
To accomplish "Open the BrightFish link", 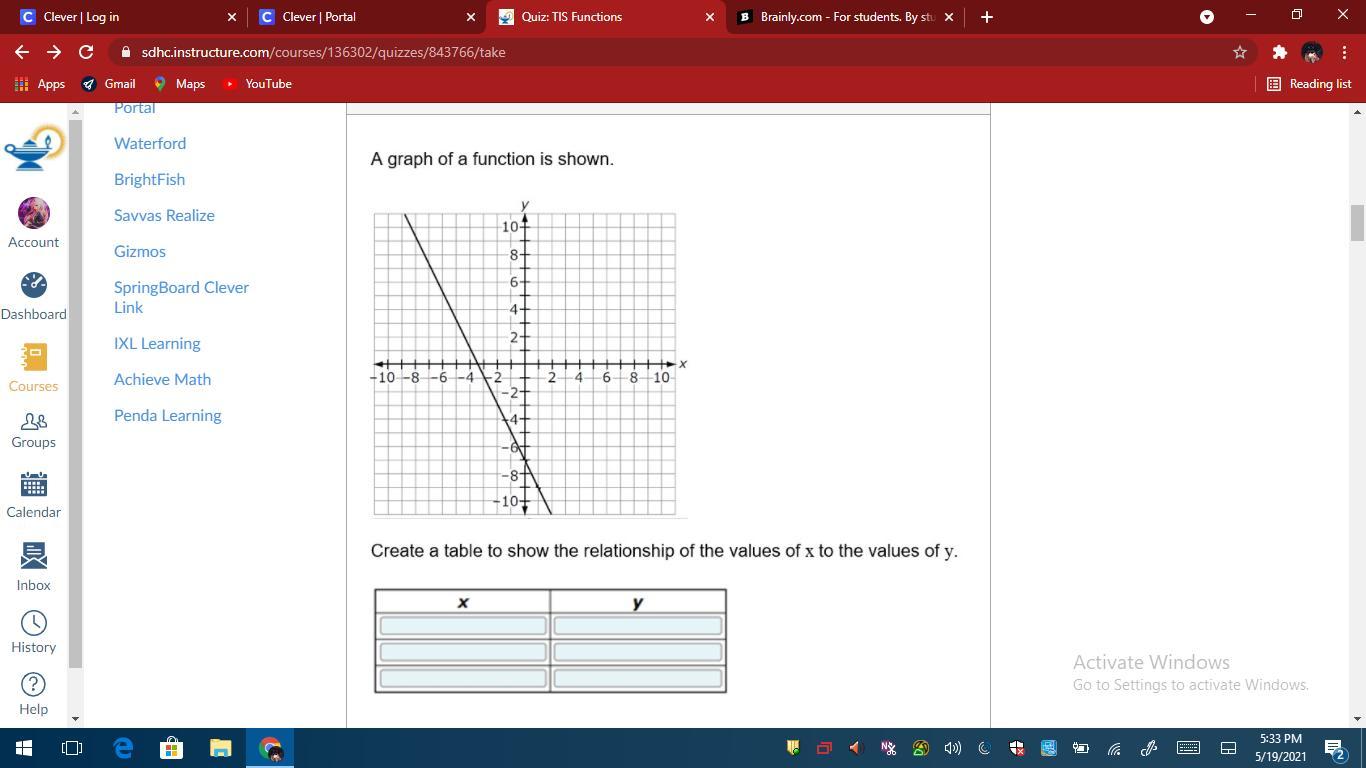I will (149, 179).
